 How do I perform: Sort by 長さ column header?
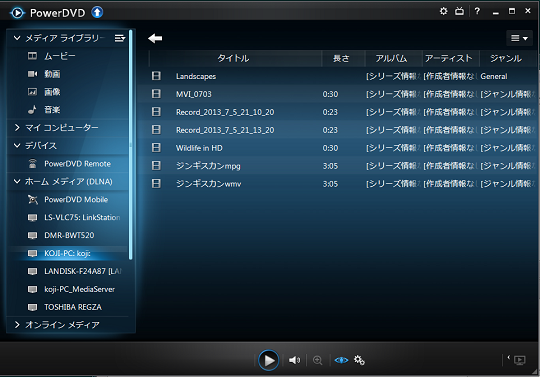(343, 59)
